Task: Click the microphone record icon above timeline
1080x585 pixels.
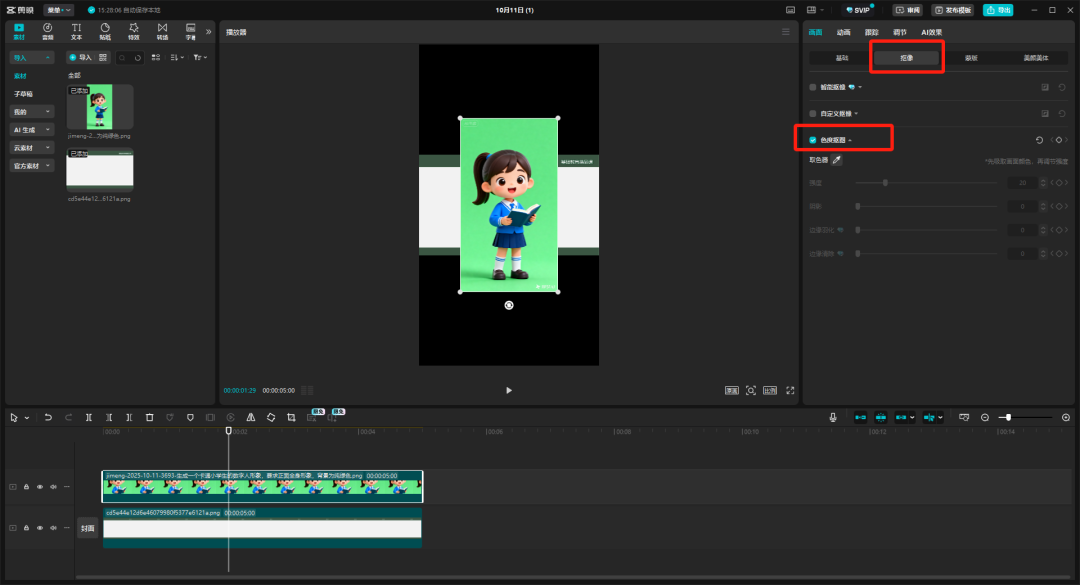Action: [833, 417]
